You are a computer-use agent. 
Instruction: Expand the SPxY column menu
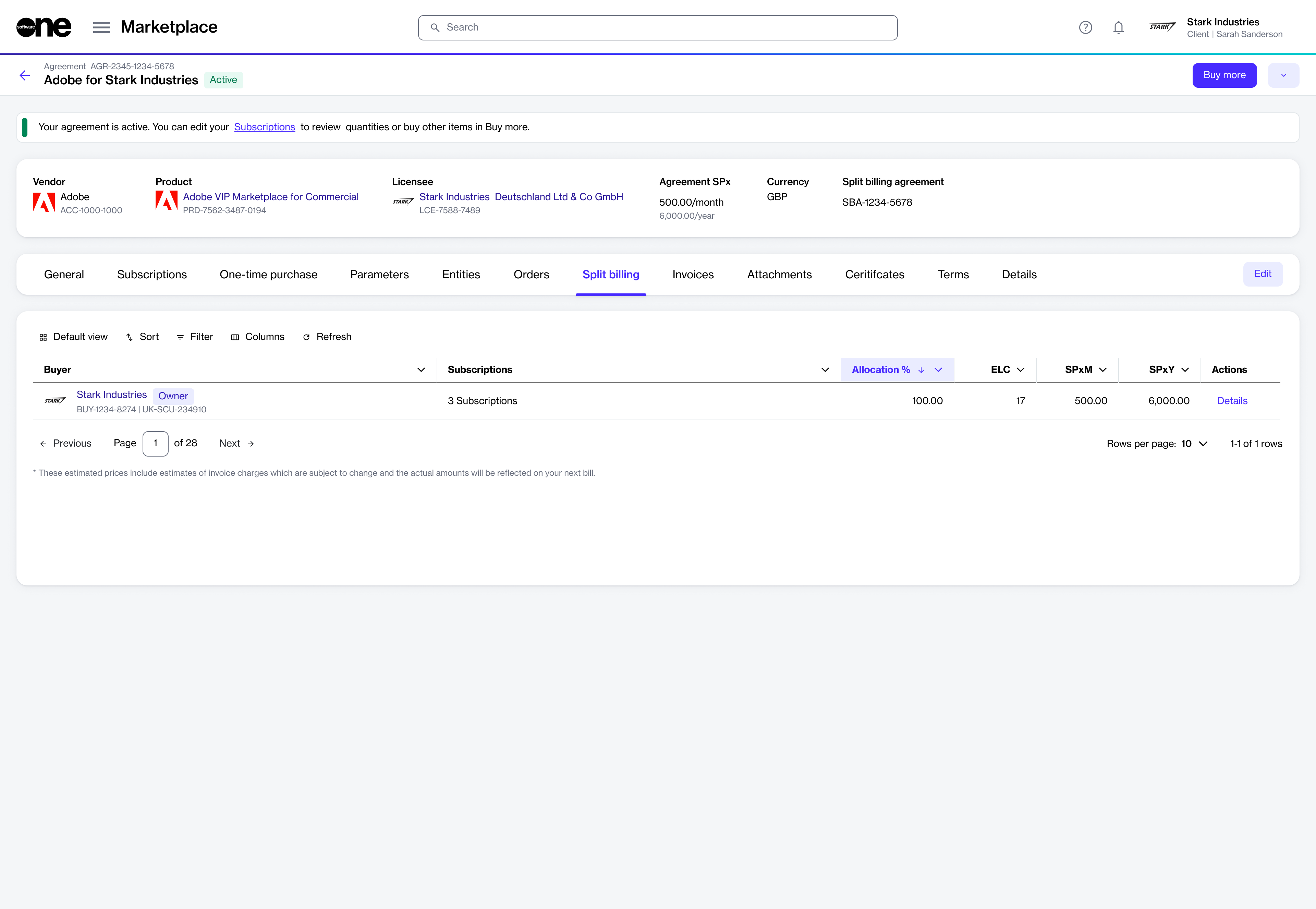[x=1185, y=369]
